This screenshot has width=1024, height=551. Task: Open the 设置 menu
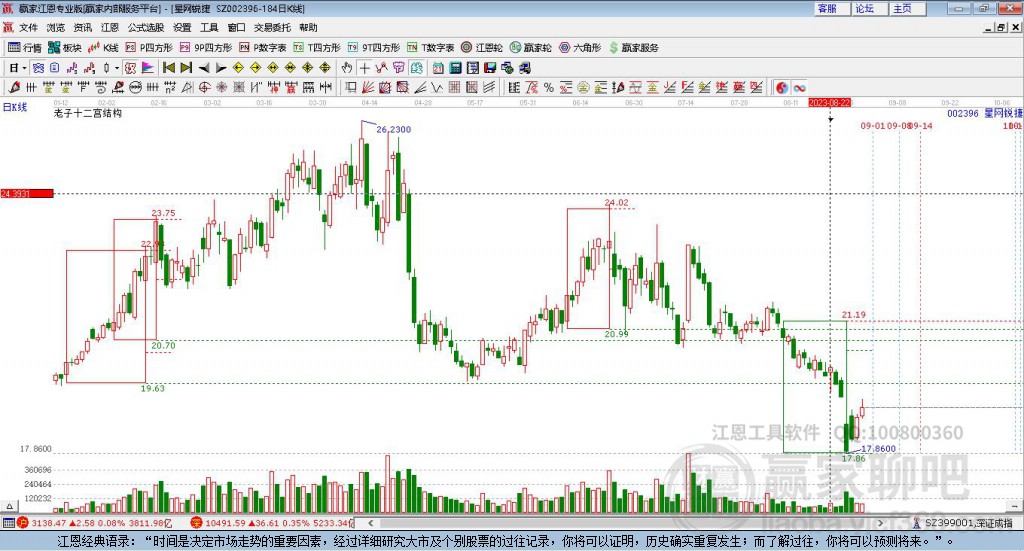coord(182,27)
